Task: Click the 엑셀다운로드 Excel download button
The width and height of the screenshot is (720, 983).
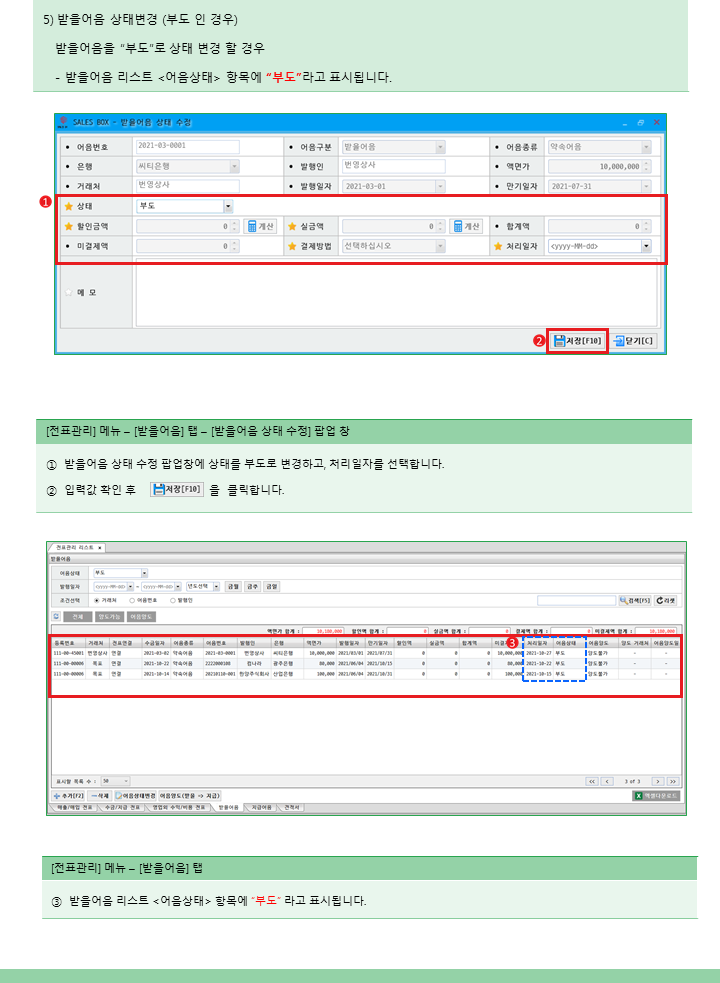Action: coord(657,795)
